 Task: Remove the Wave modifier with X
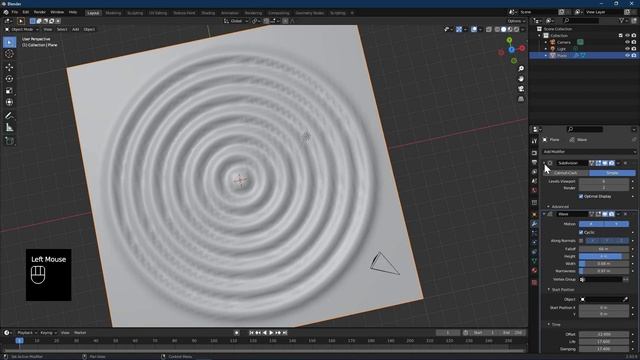(625, 214)
